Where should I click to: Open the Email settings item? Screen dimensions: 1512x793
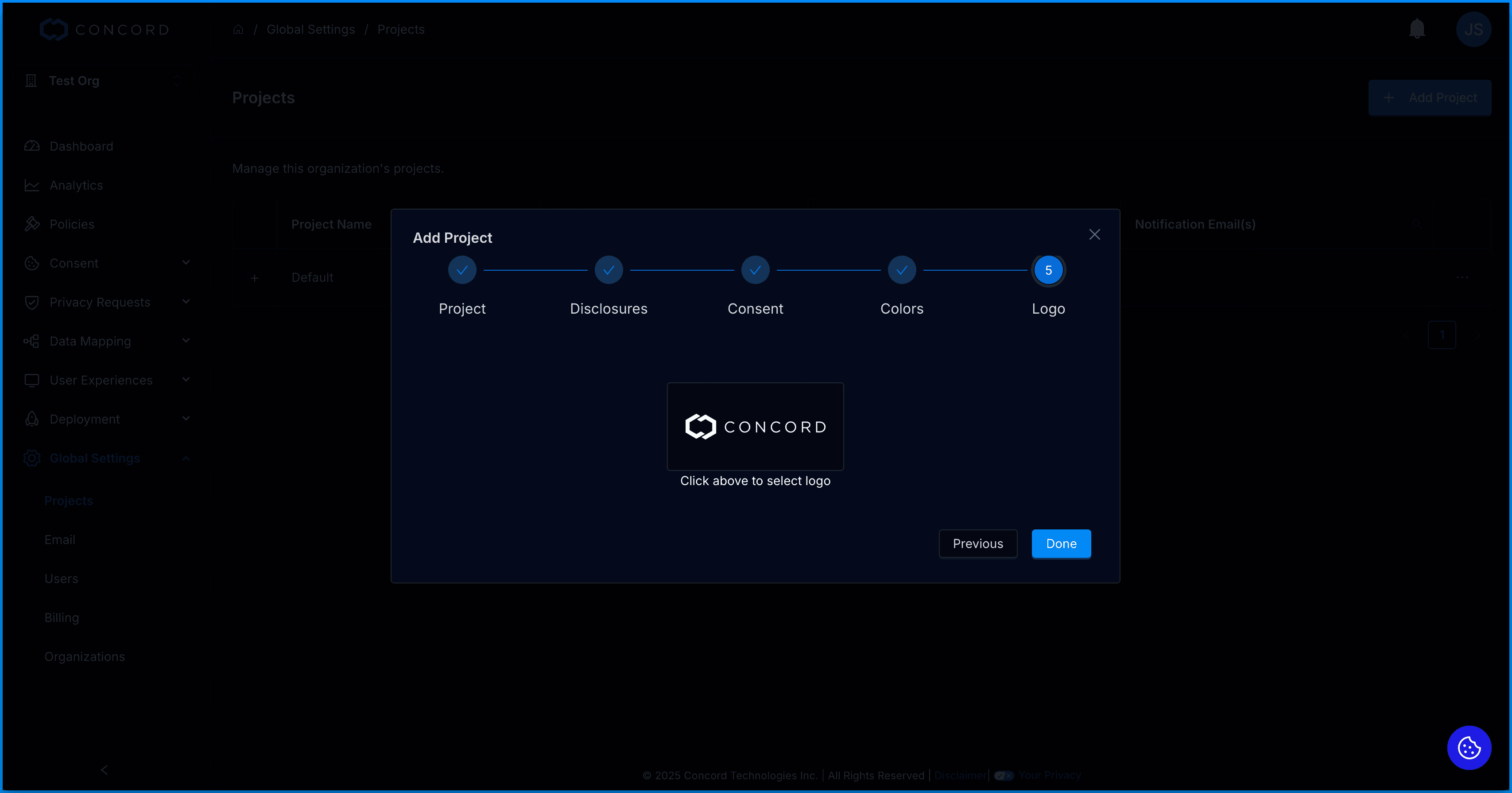click(60, 540)
